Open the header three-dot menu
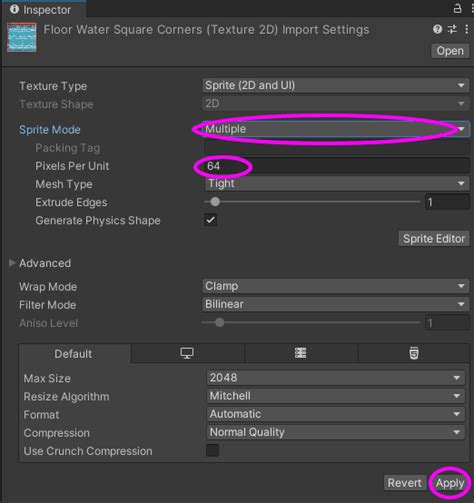 (x=466, y=29)
